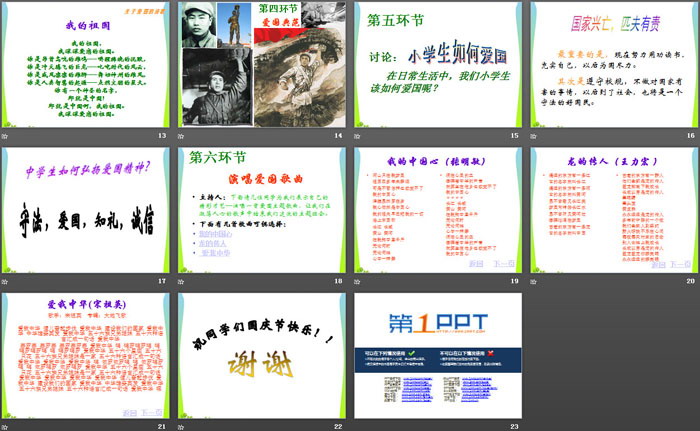Click slide number 17 label
The height and width of the screenshot is (431, 700).
tap(162, 281)
